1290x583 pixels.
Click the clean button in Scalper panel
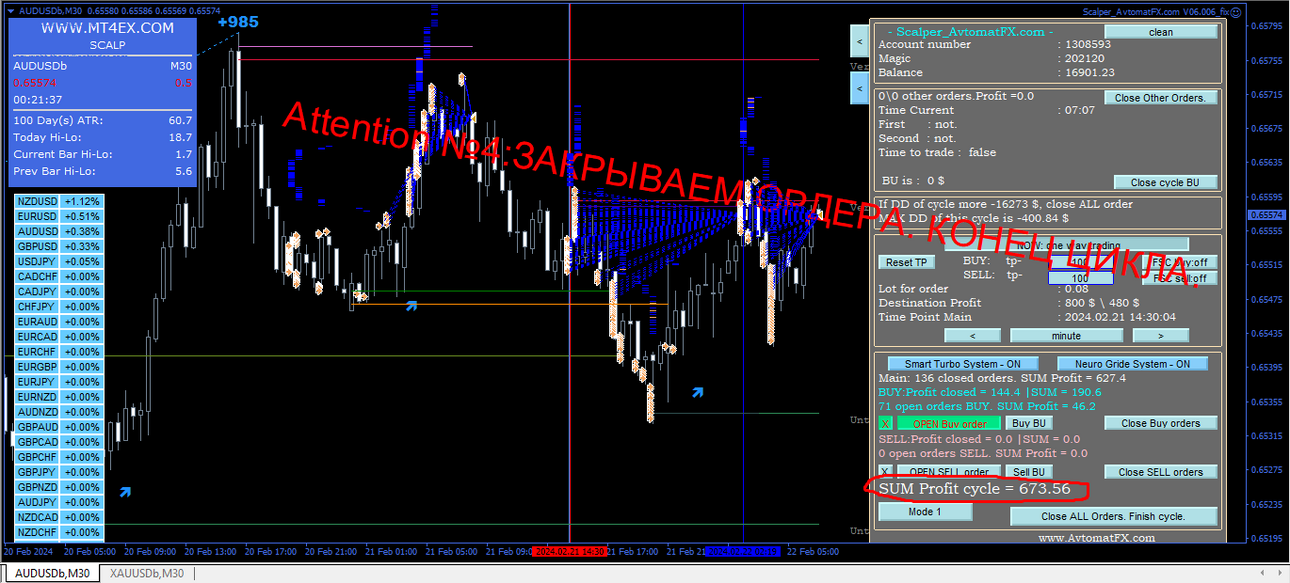click(x=1161, y=32)
